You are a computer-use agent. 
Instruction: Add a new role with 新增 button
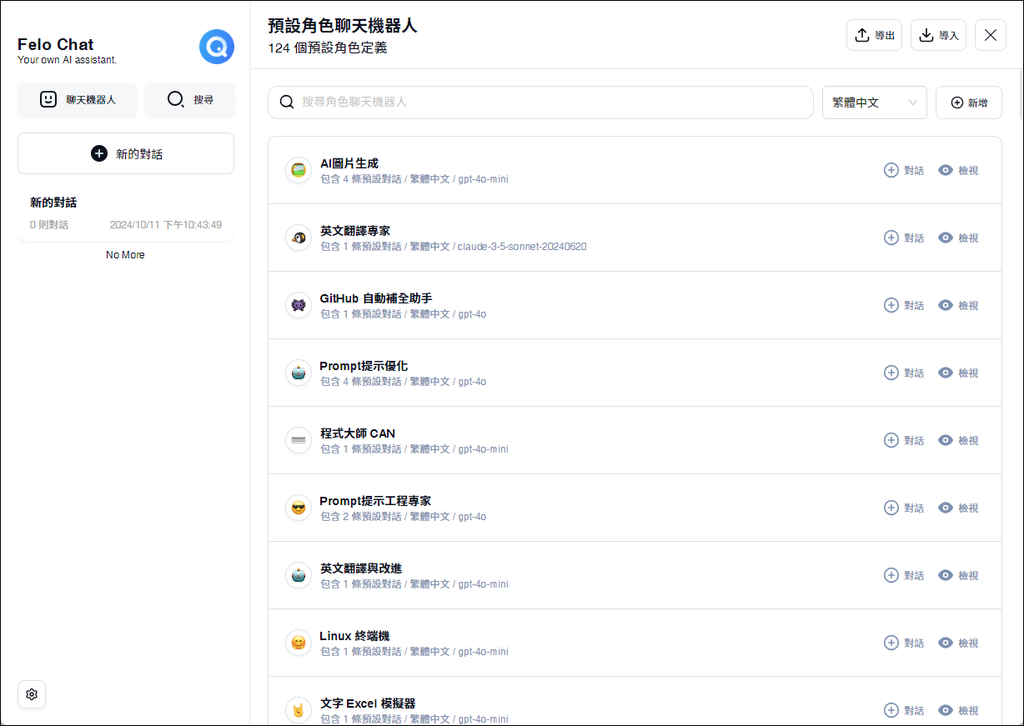pyautogui.click(x=968, y=103)
